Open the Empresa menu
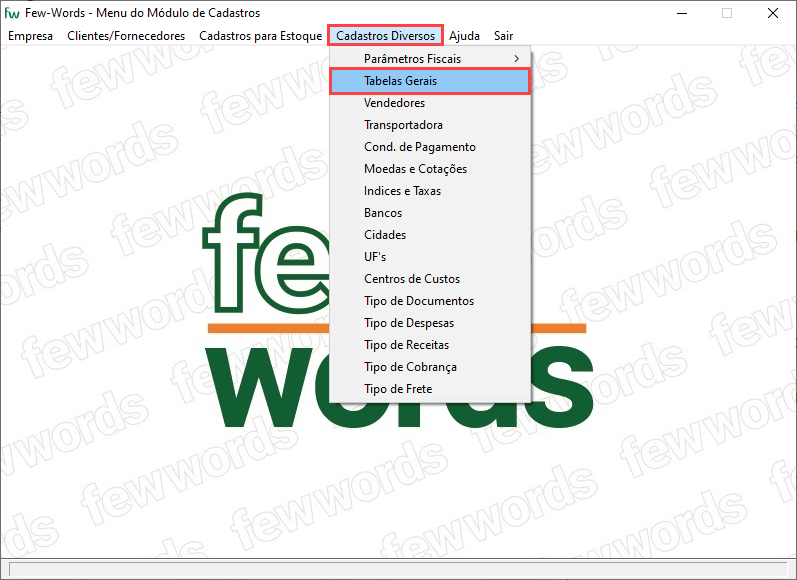797x580 pixels. point(30,36)
